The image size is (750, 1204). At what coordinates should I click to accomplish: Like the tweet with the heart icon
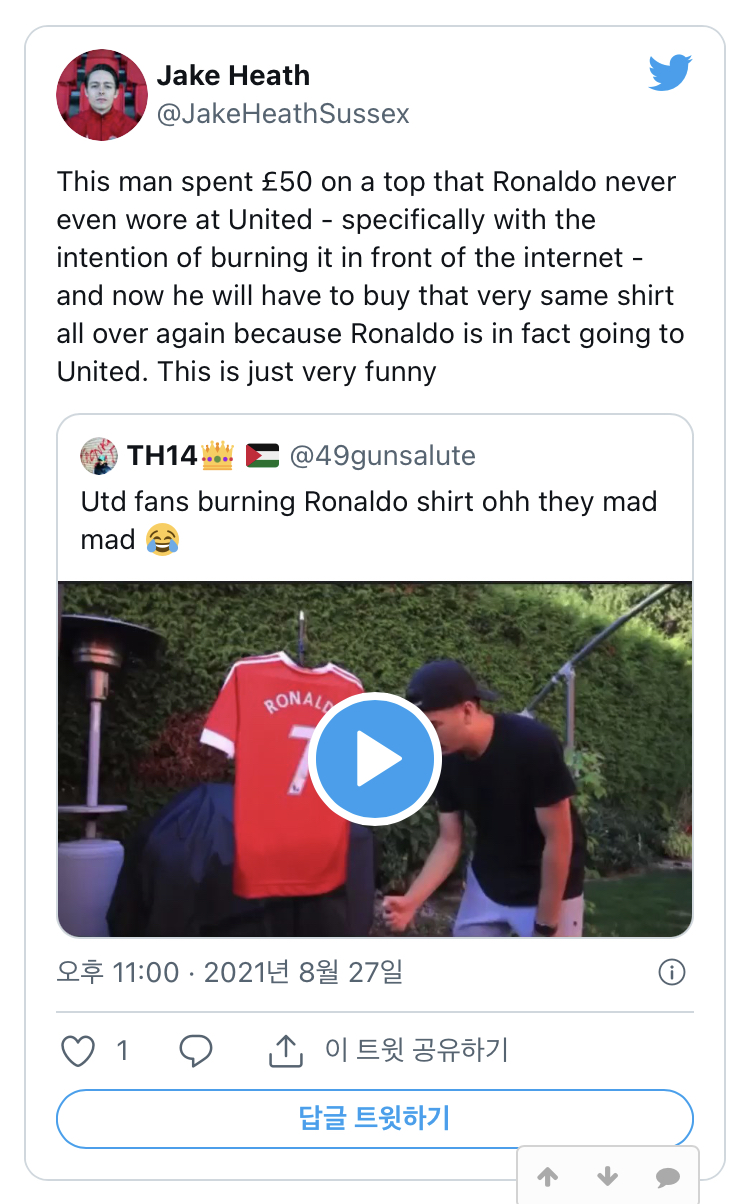tap(78, 1050)
